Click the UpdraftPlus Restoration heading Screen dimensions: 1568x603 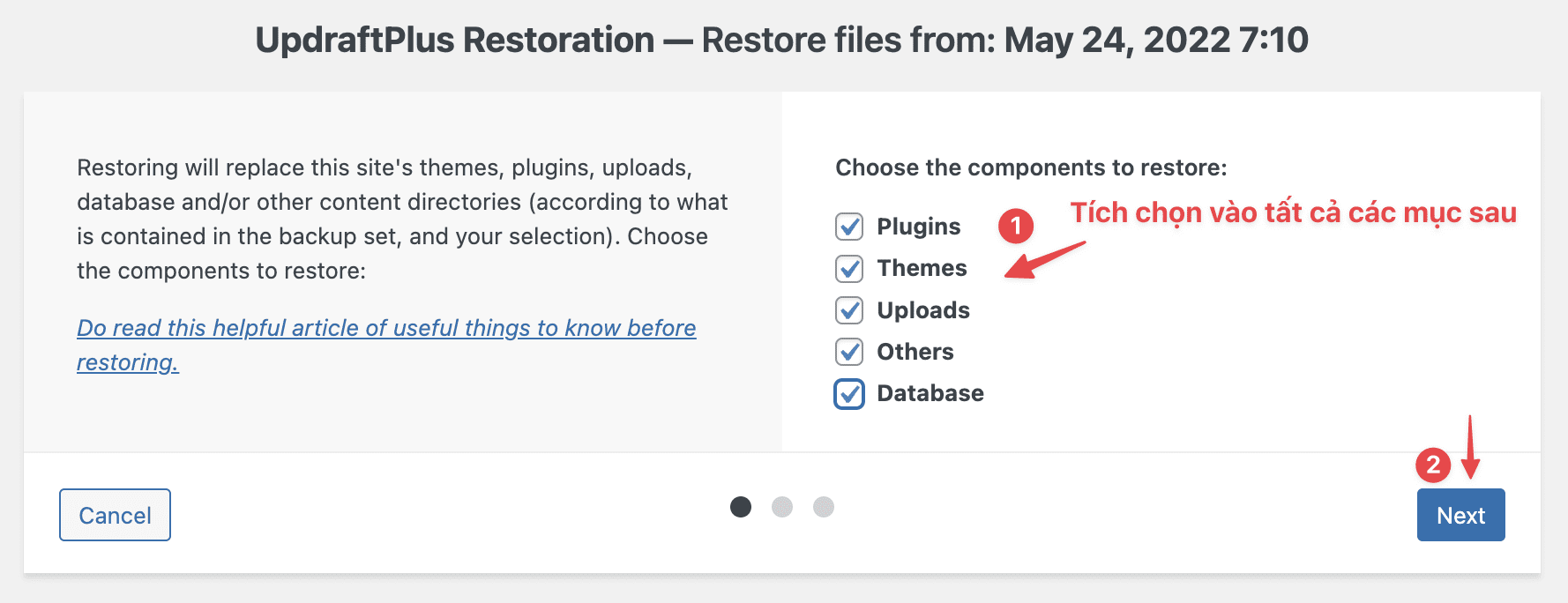pos(781,41)
